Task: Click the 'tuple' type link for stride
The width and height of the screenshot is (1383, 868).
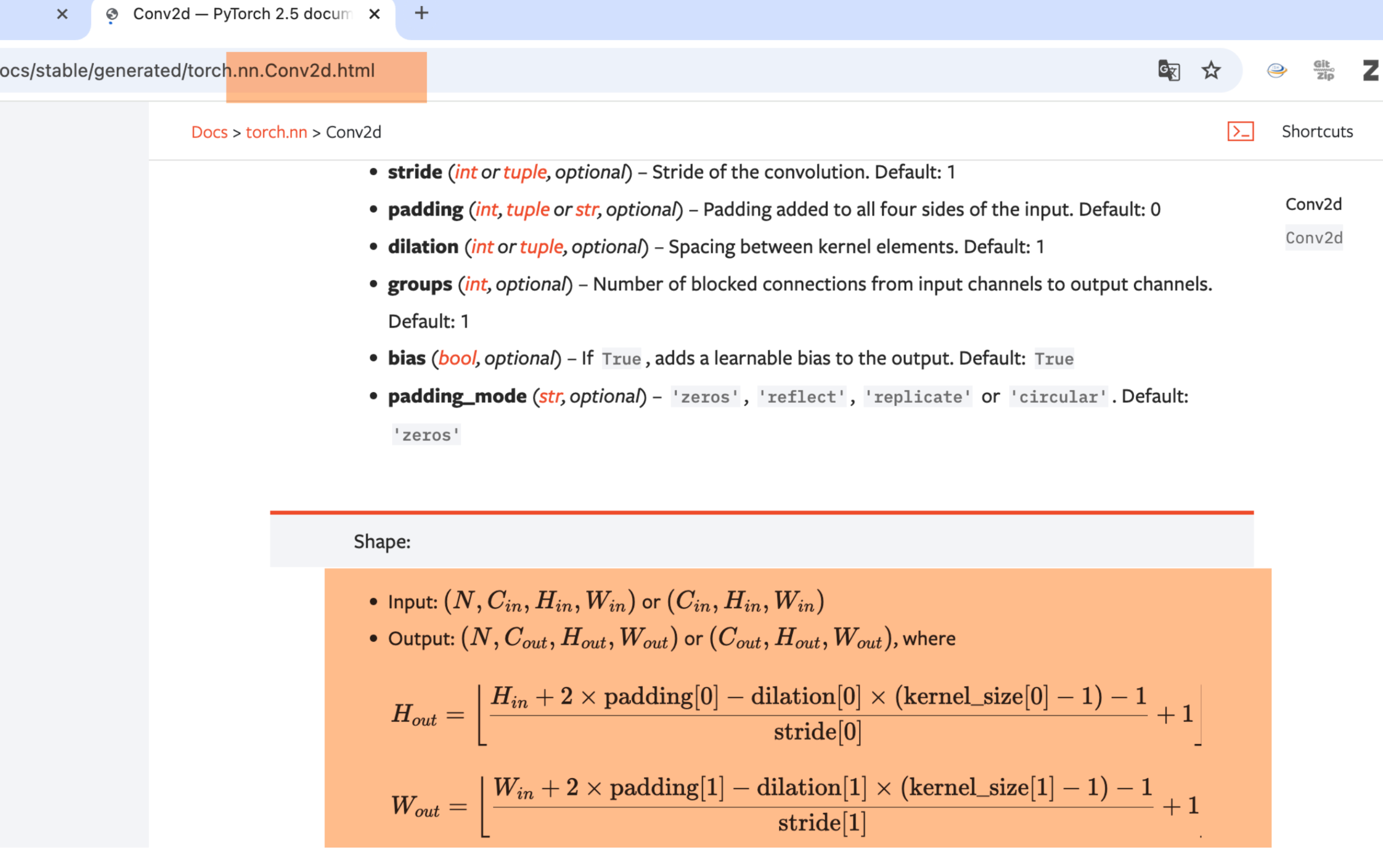Action: pyautogui.click(x=525, y=172)
